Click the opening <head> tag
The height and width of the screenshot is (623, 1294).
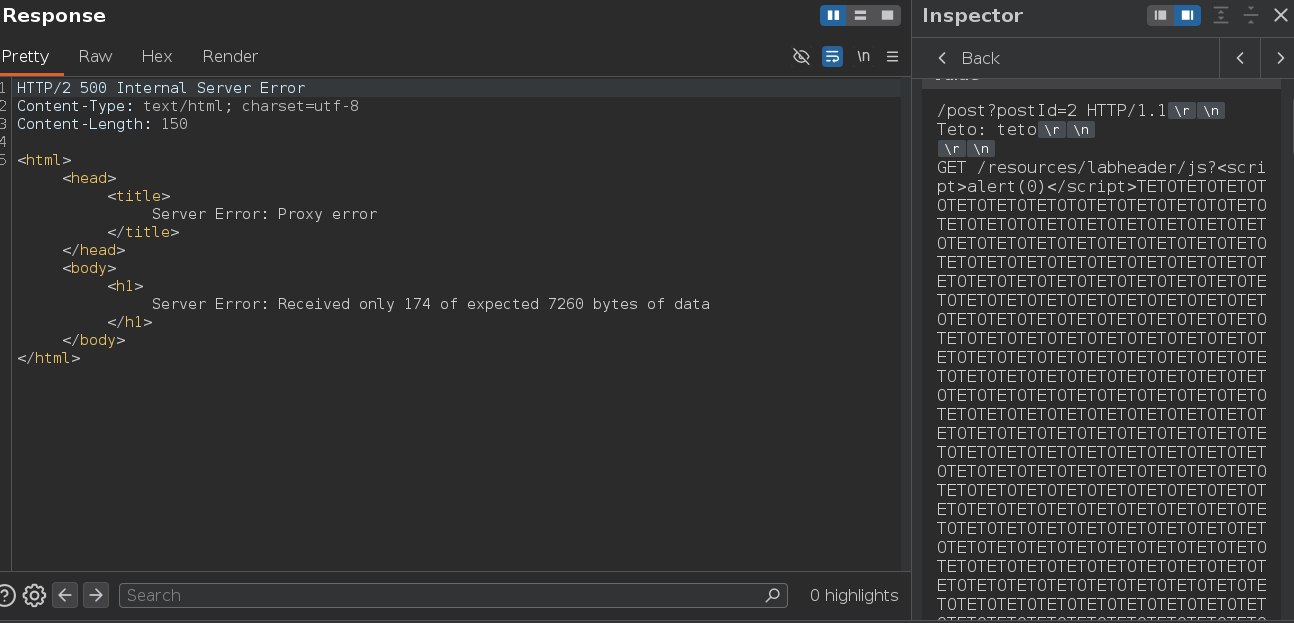[89, 178]
